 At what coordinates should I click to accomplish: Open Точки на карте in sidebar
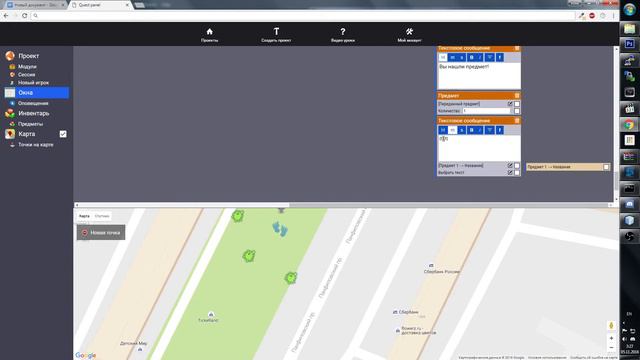point(36,144)
